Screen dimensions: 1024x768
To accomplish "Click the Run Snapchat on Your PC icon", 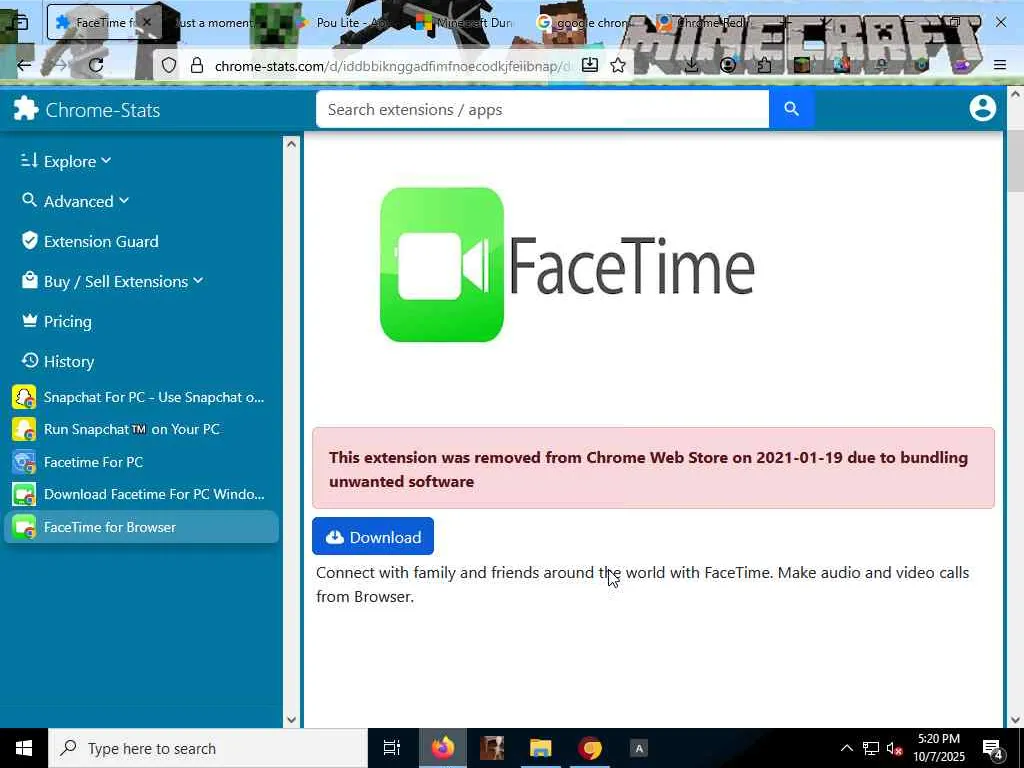I will [x=24, y=429].
